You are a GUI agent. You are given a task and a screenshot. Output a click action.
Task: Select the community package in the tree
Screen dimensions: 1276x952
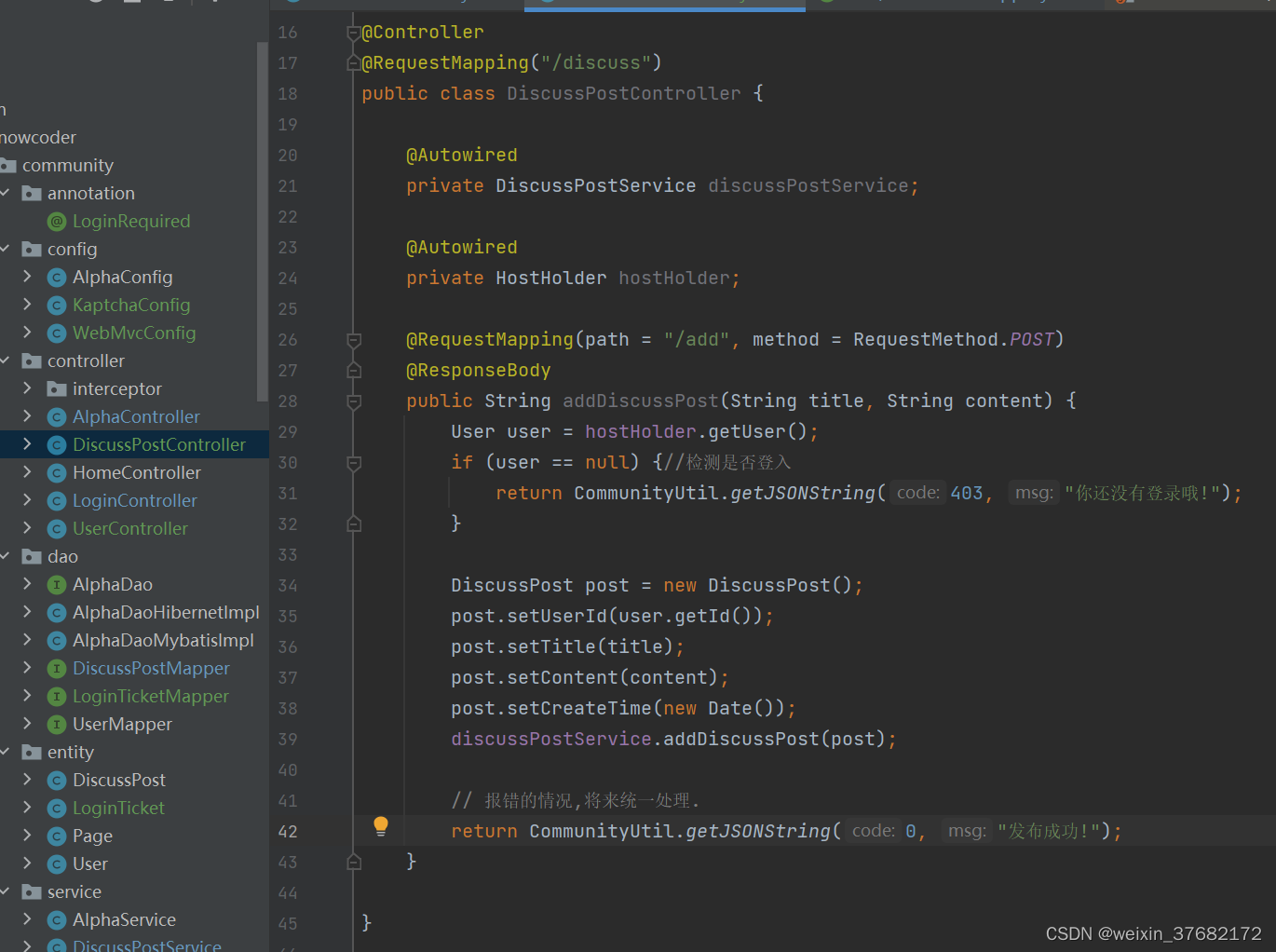point(68,165)
